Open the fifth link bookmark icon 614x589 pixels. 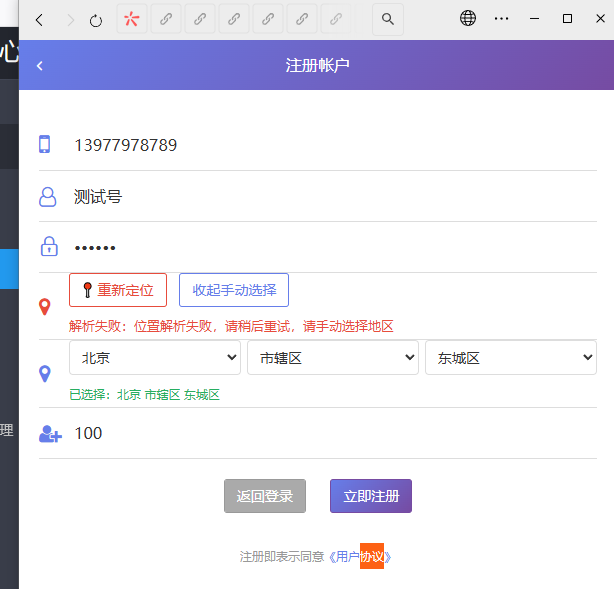pos(302,19)
